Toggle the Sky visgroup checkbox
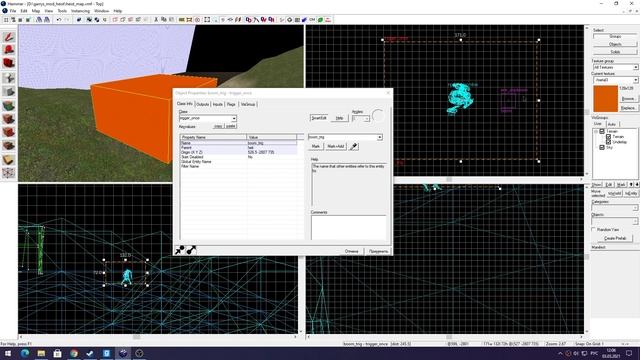The width and height of the screenshot is (640, 360). (602, 147)
